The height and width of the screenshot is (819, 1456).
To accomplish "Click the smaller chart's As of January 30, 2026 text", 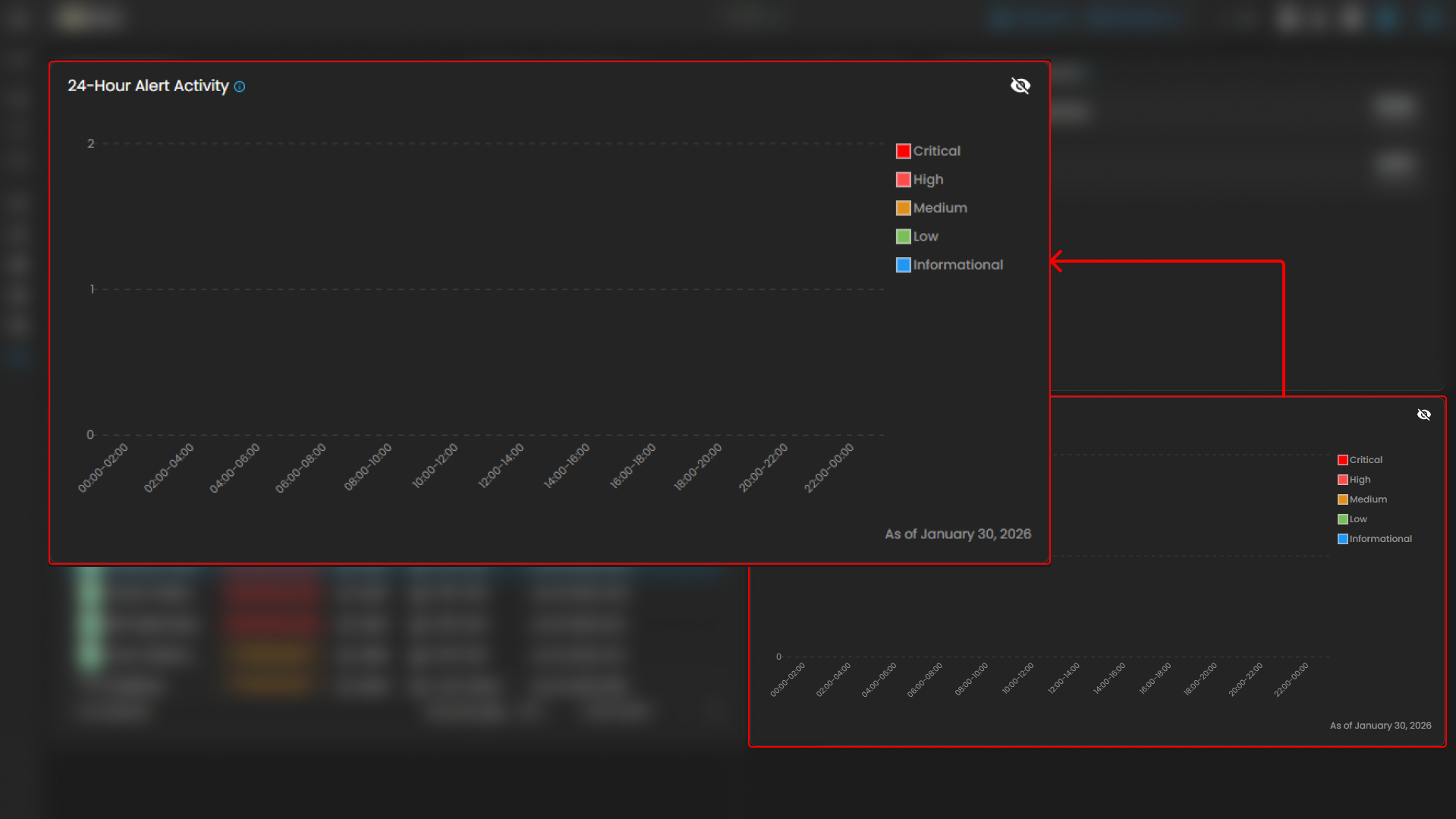I will tap(1380, 726).
